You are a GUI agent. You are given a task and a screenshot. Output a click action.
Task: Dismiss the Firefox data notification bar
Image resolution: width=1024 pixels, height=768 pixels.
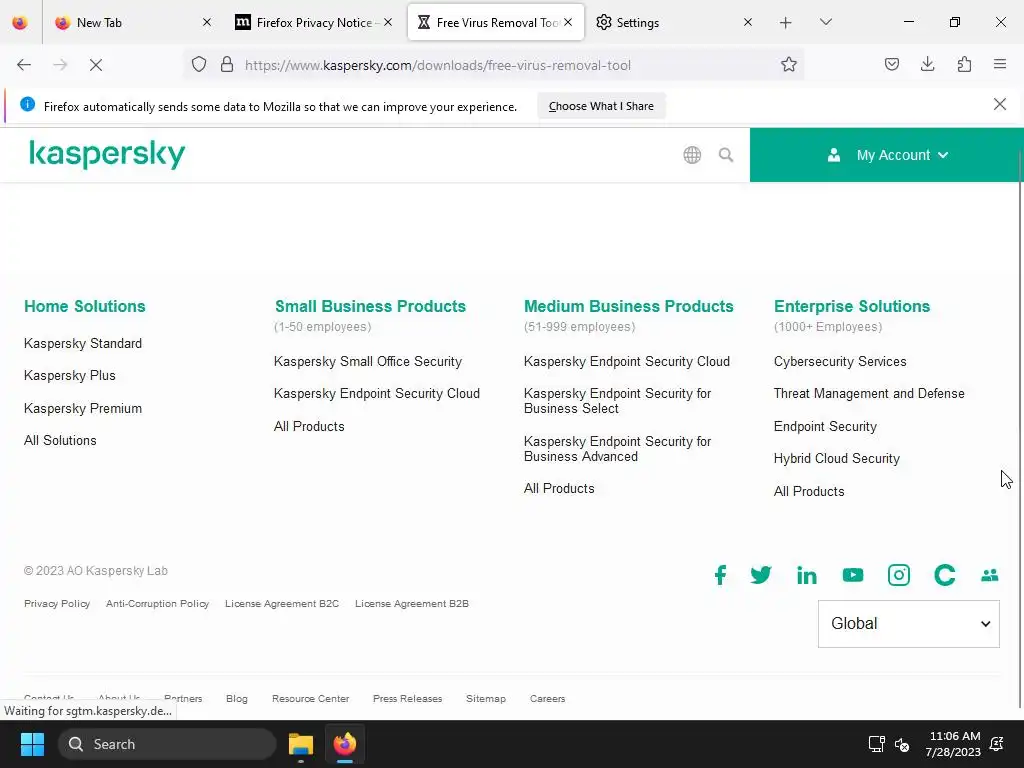click(999, 104)
